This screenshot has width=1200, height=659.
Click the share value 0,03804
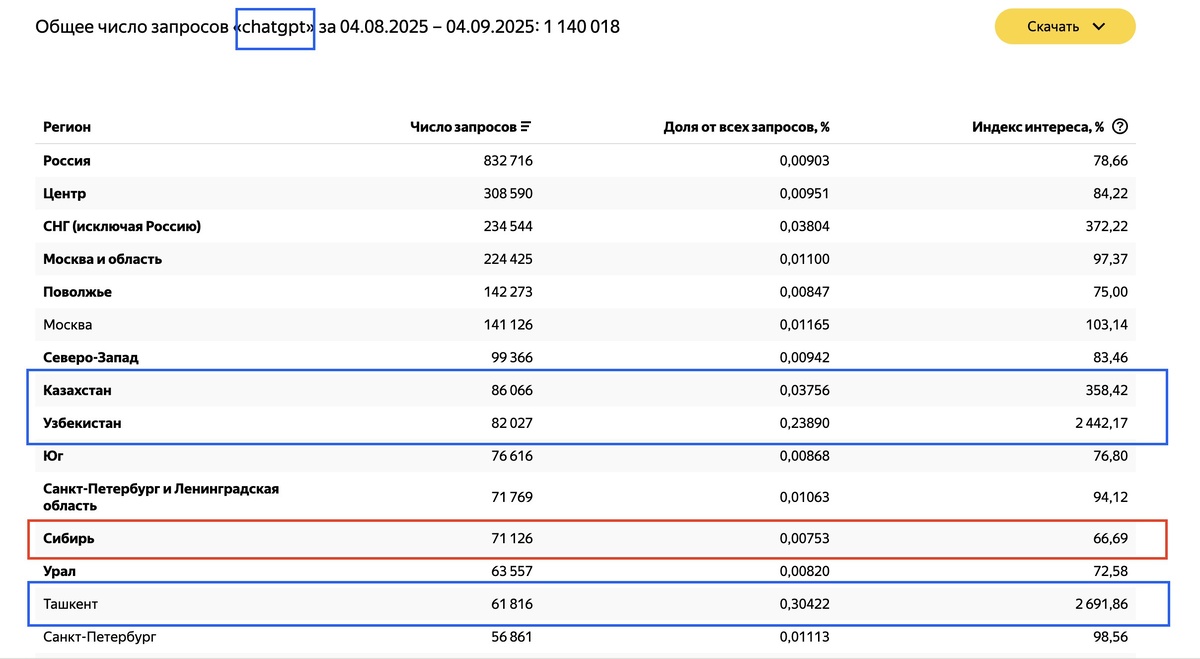click(804, 226)
